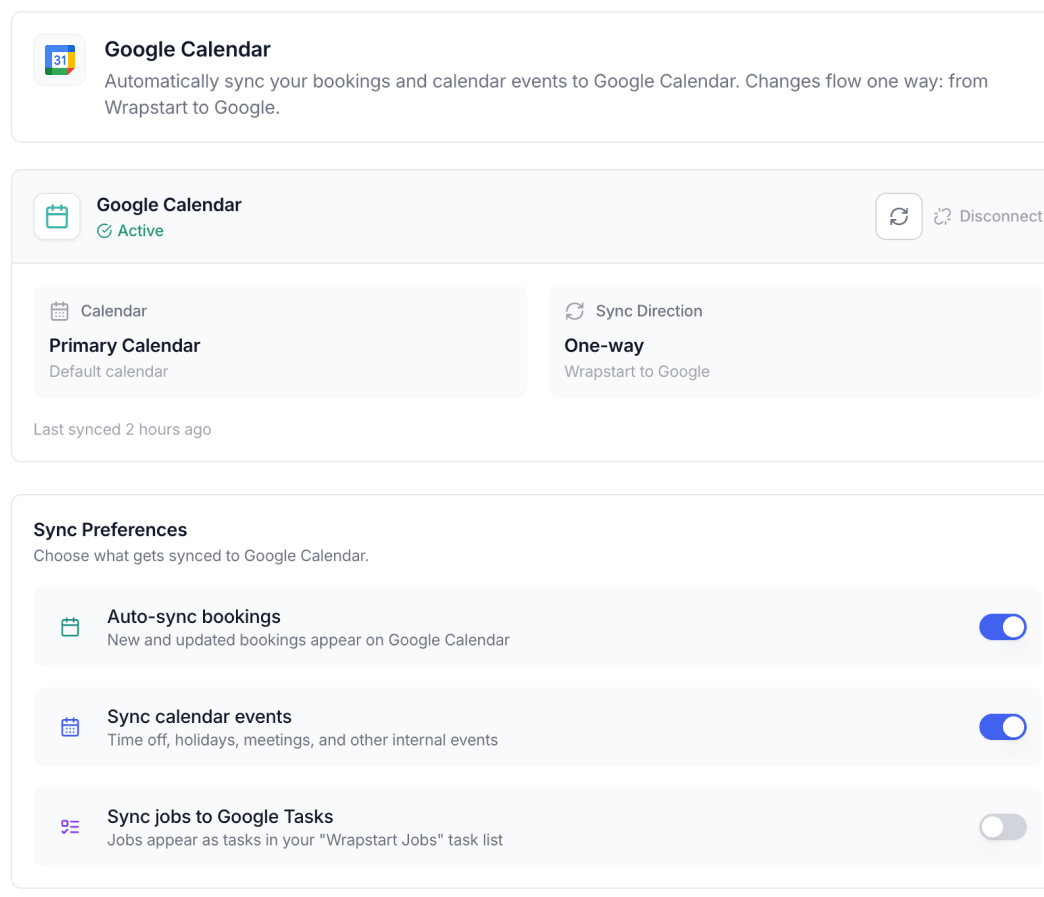Click the Auto-sync bookings label
The width and height of the screenshot is (1044, 897).
pos(194,617)
